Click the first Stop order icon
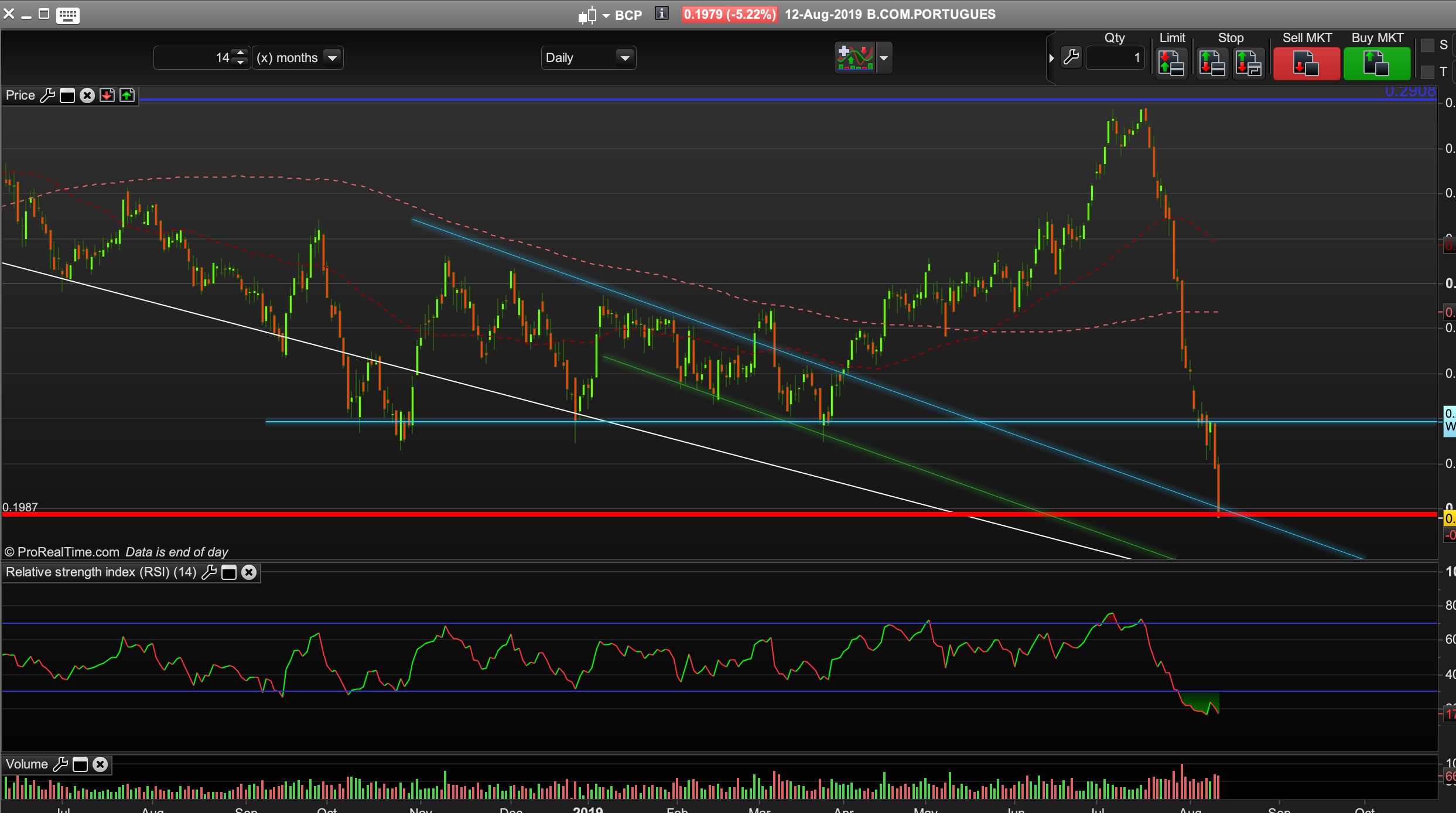The image size is (1456, 813). pyautogui.click(x=1212, y=63)
